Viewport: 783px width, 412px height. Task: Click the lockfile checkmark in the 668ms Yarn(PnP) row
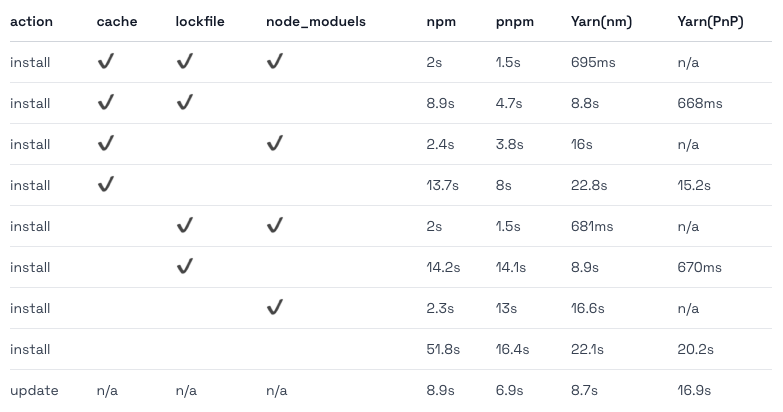tap(184, 103)
